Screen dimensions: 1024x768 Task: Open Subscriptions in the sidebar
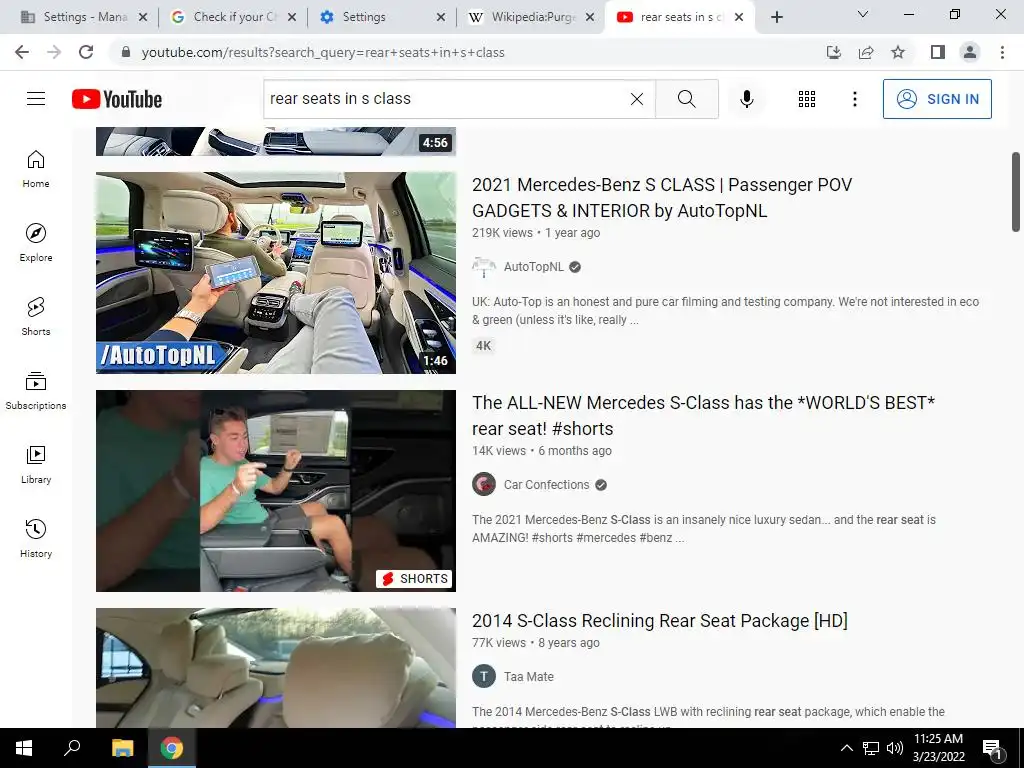point(36,391)
